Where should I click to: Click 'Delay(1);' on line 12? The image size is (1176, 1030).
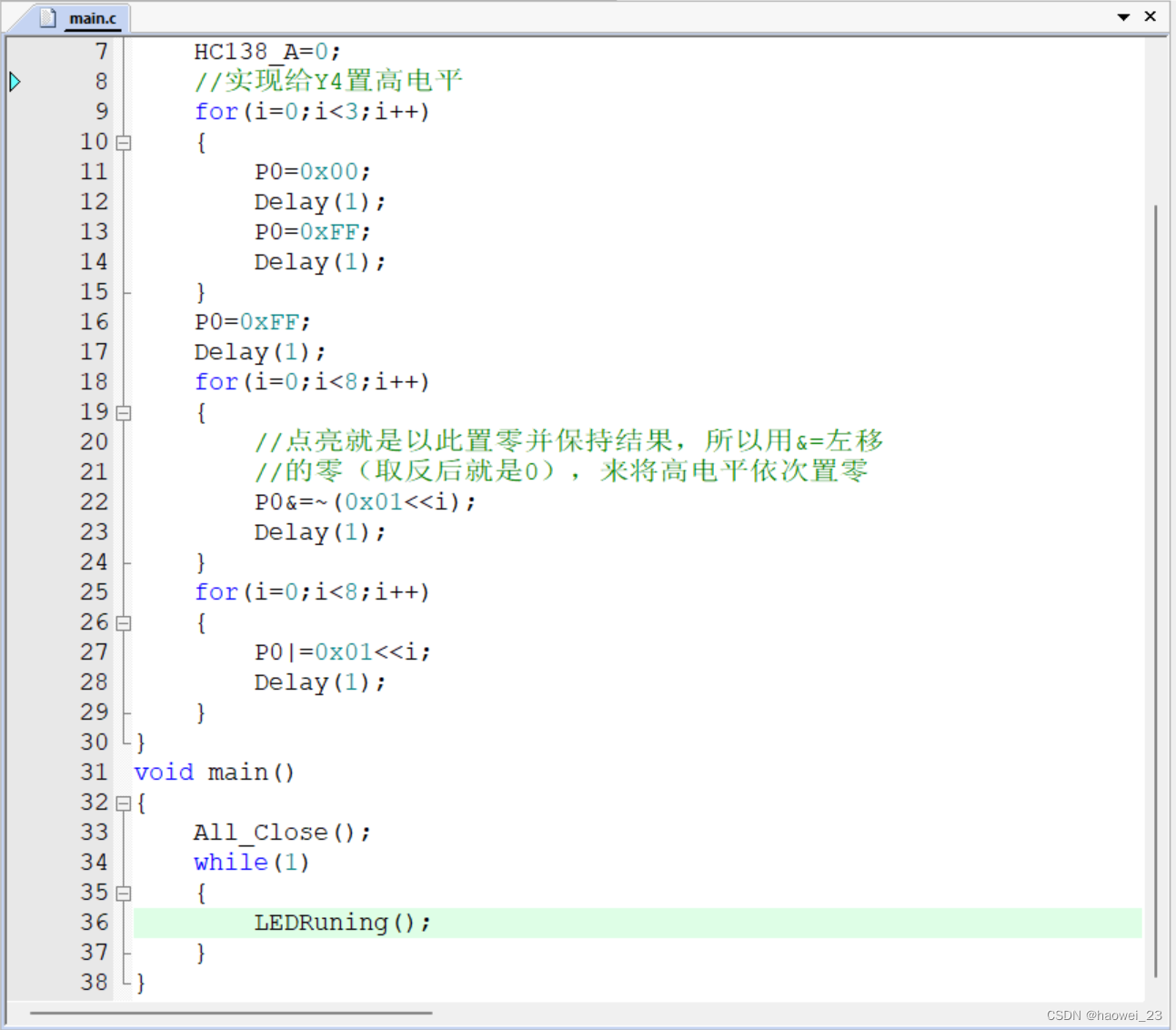point(320,202)
